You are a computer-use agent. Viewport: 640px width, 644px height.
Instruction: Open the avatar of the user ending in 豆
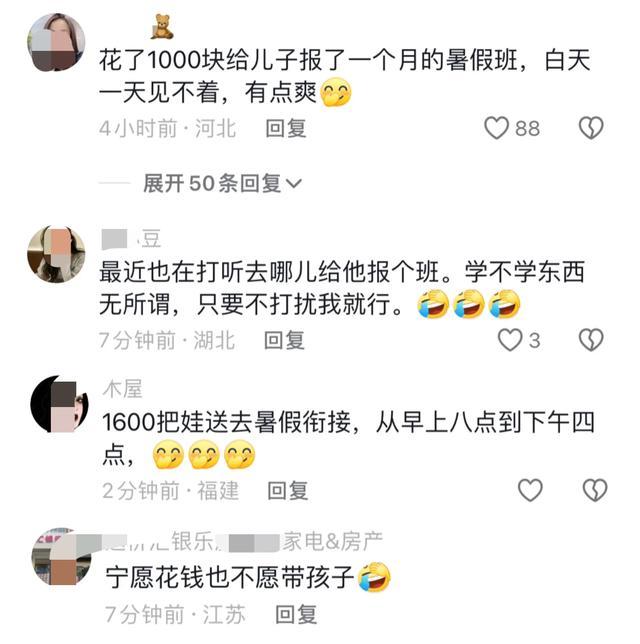point(56,254)
